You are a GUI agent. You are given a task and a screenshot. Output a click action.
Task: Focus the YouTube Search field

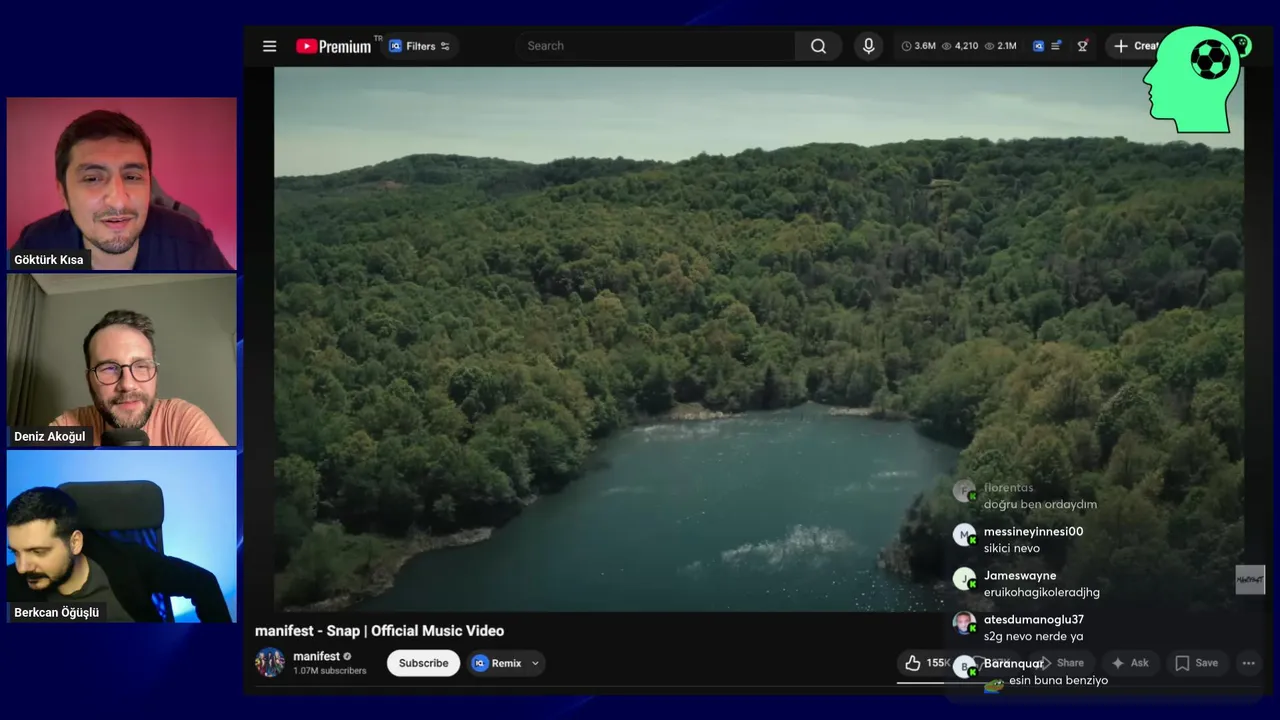(655, 46)
